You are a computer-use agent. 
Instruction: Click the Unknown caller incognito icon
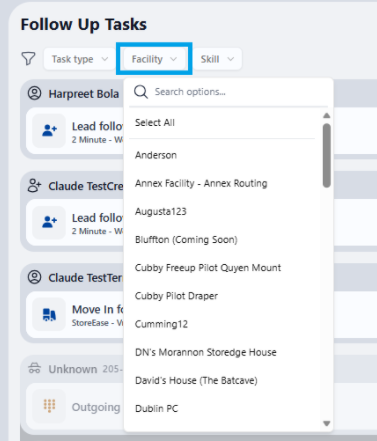click(x=34, y=369)
